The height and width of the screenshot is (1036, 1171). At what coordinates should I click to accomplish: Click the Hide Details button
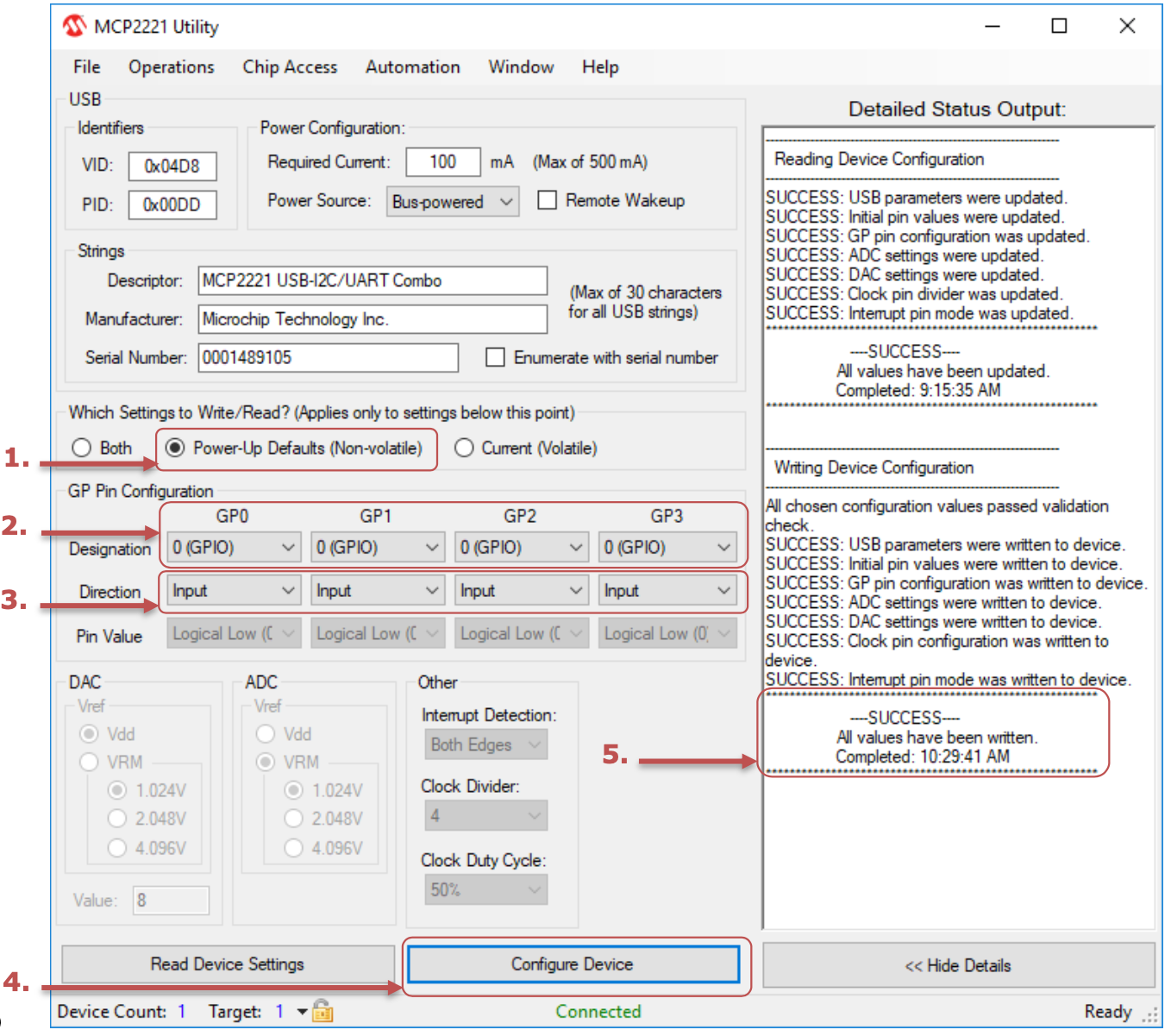click(x=958, y=965)
